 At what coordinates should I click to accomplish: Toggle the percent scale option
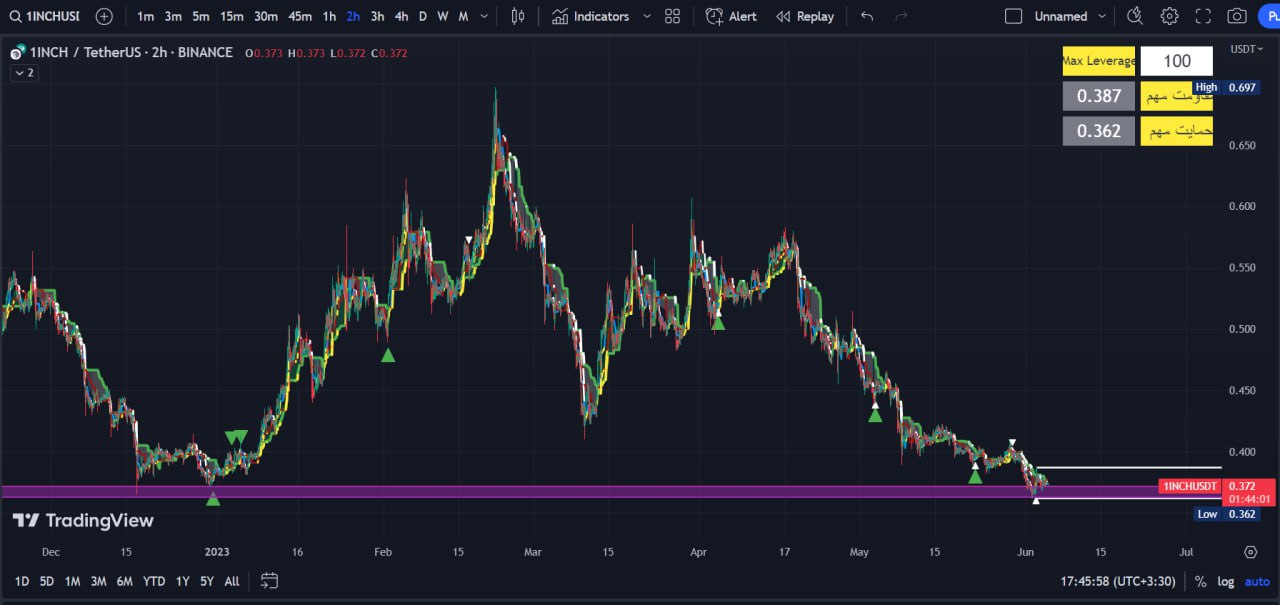tap(1200, 581)
